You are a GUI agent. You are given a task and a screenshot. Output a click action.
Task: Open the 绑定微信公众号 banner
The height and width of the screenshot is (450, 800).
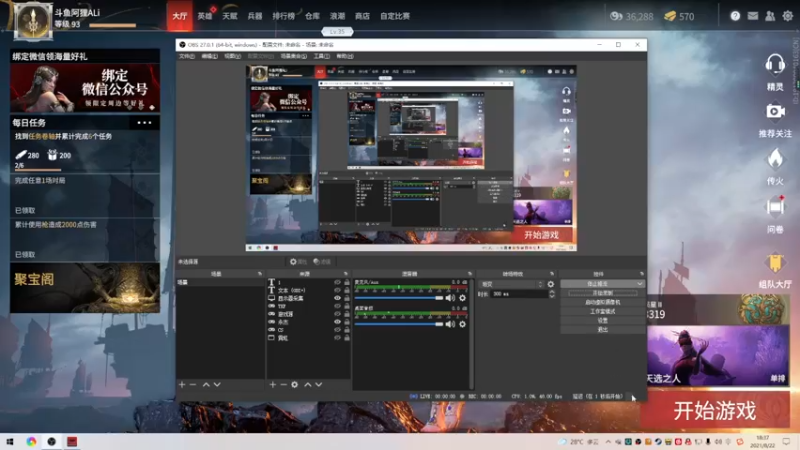tap(85, 88)
